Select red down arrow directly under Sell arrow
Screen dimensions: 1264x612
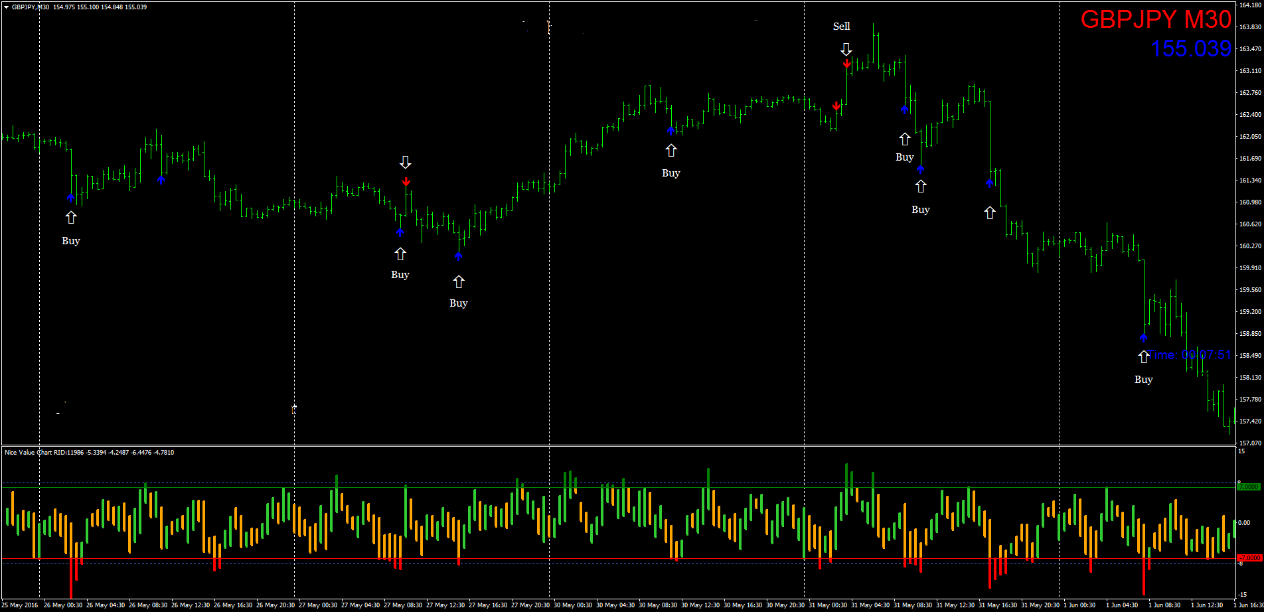(x=846, y=64)
